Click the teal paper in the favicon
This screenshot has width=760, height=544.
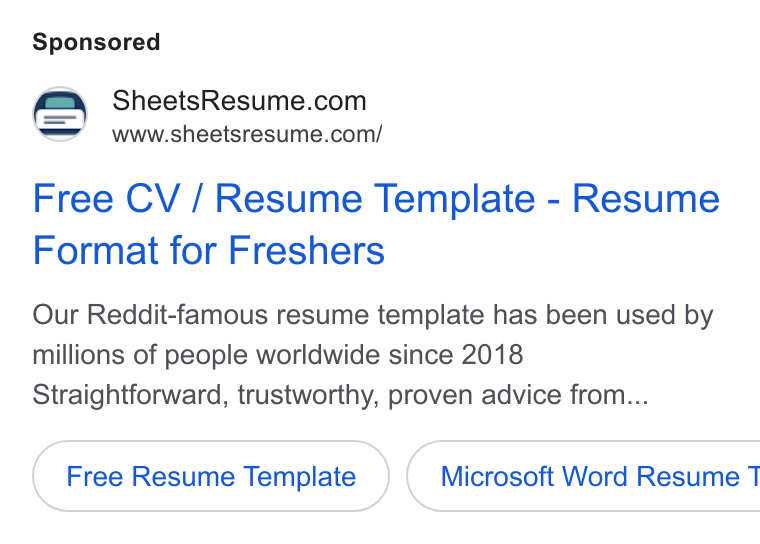coord(60,103)
